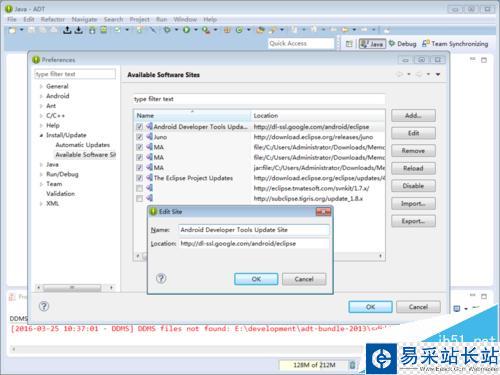Click the Open Type toolbar icon
This screenshot has width=500, height=375.
pos(260,30)
